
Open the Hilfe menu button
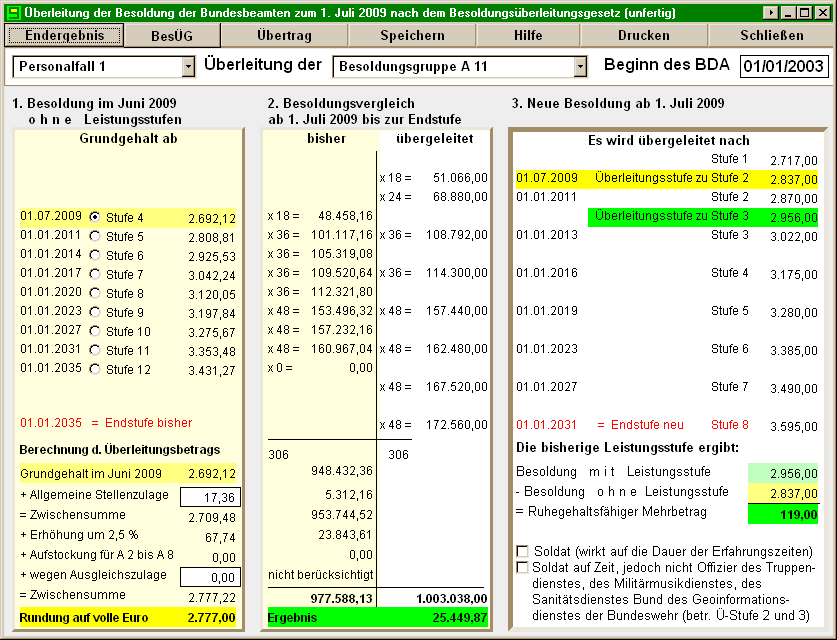click(x=528, y=35)
